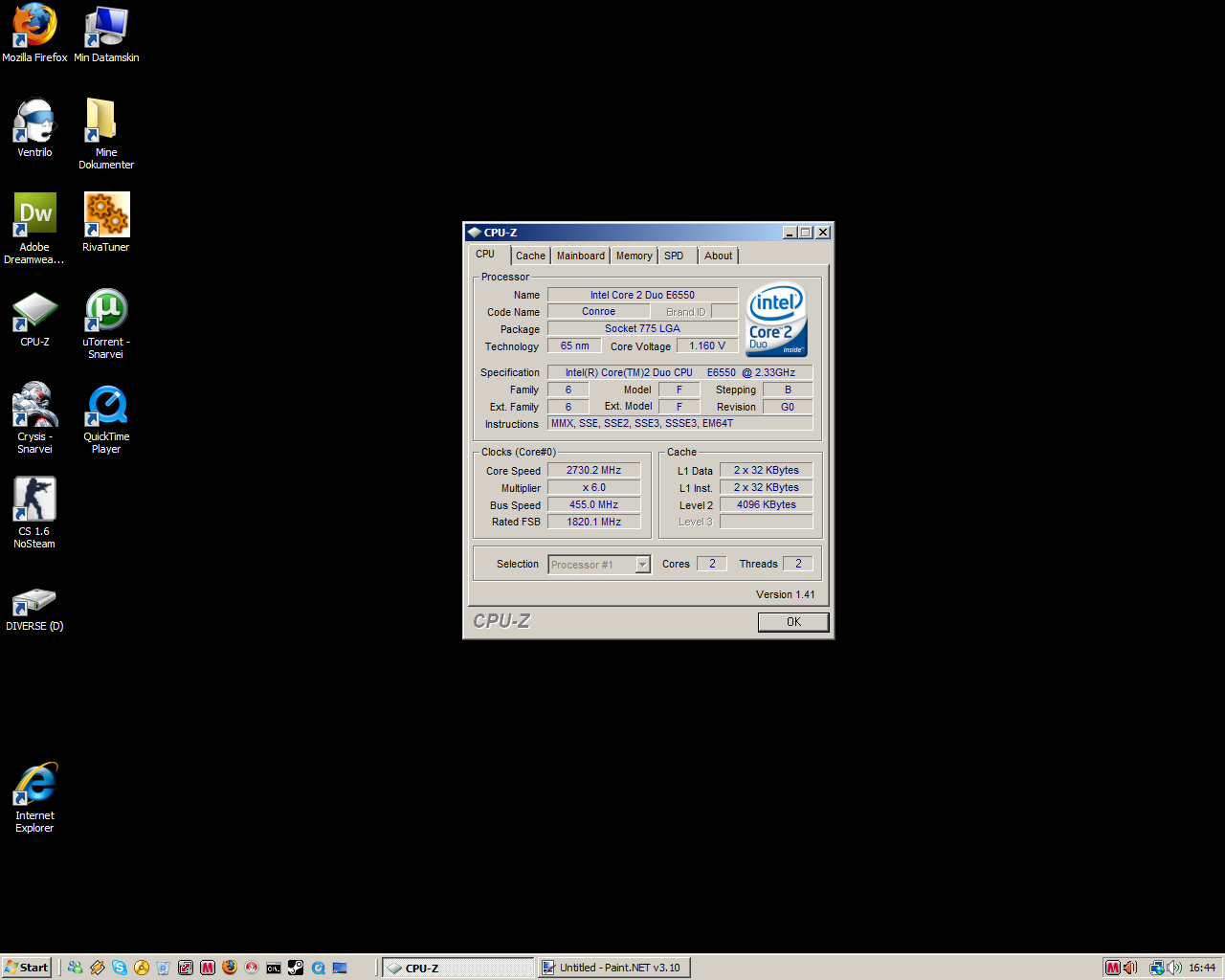Click Technology value 65 nm

(x=575, y=346)
